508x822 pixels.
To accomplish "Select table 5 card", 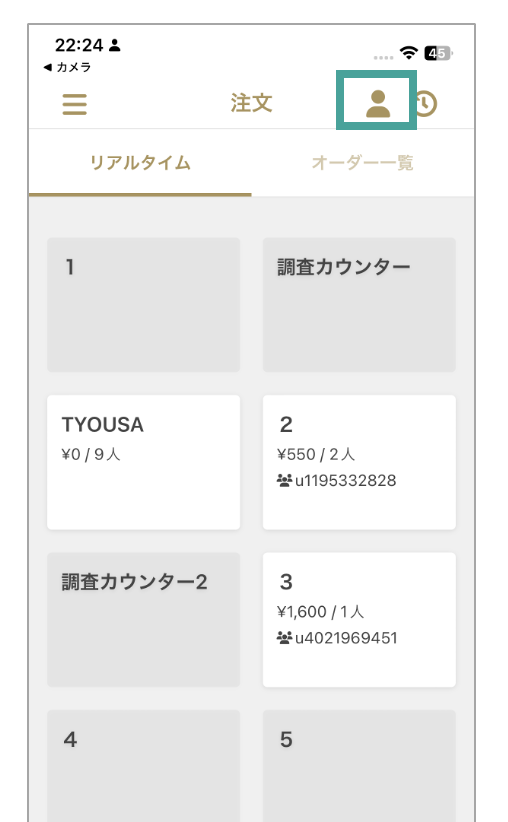I will (359, 766).
